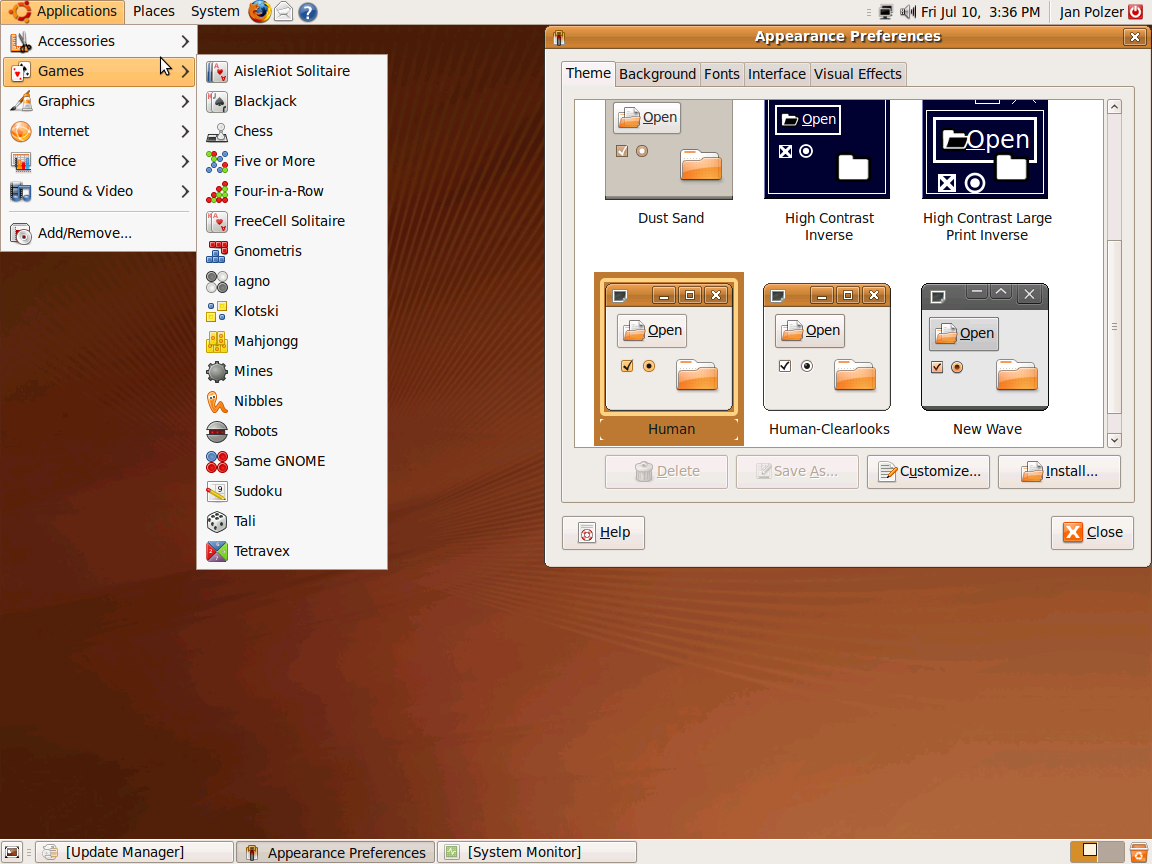
Task: Open Robots game
Action: point(292,431)
